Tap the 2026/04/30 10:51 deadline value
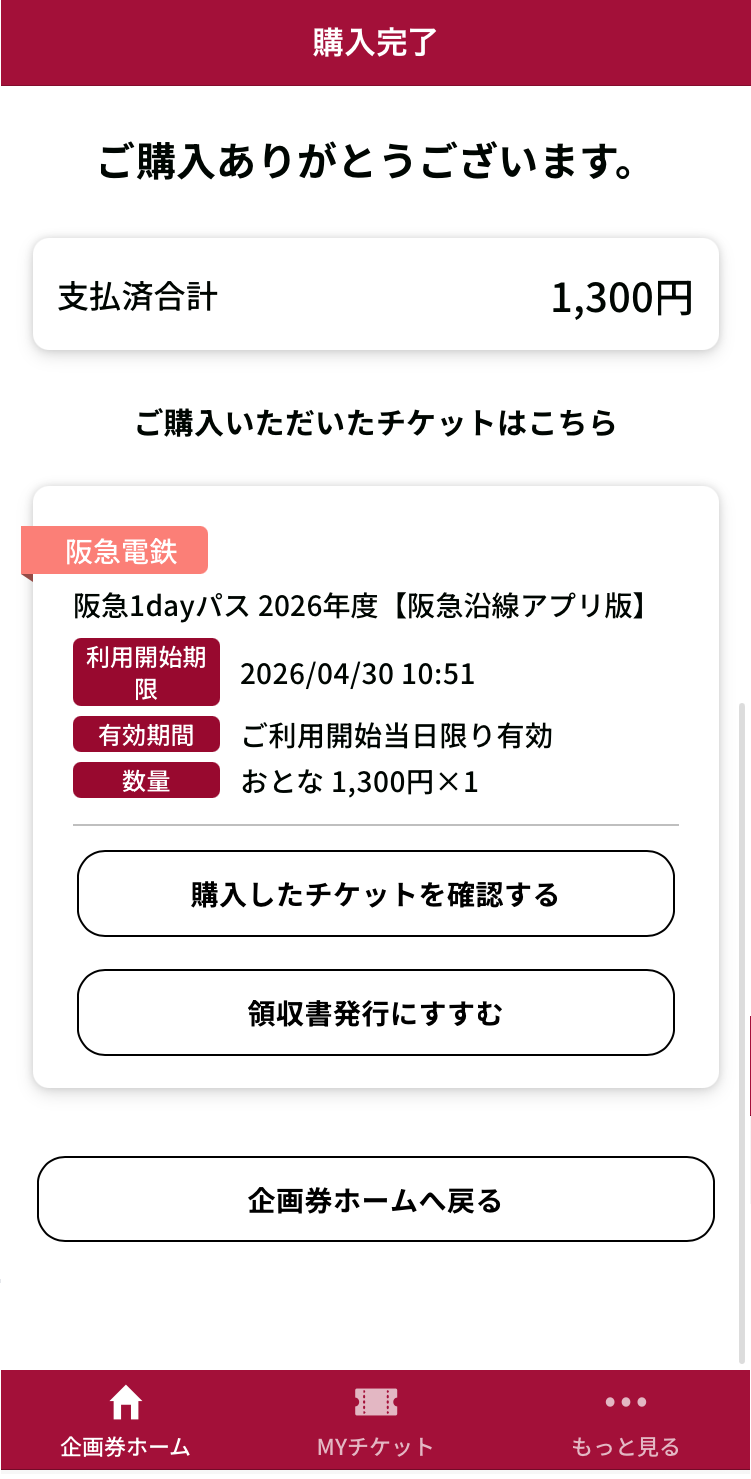Viewport: 751px width, 1479px height. point(357,674)
